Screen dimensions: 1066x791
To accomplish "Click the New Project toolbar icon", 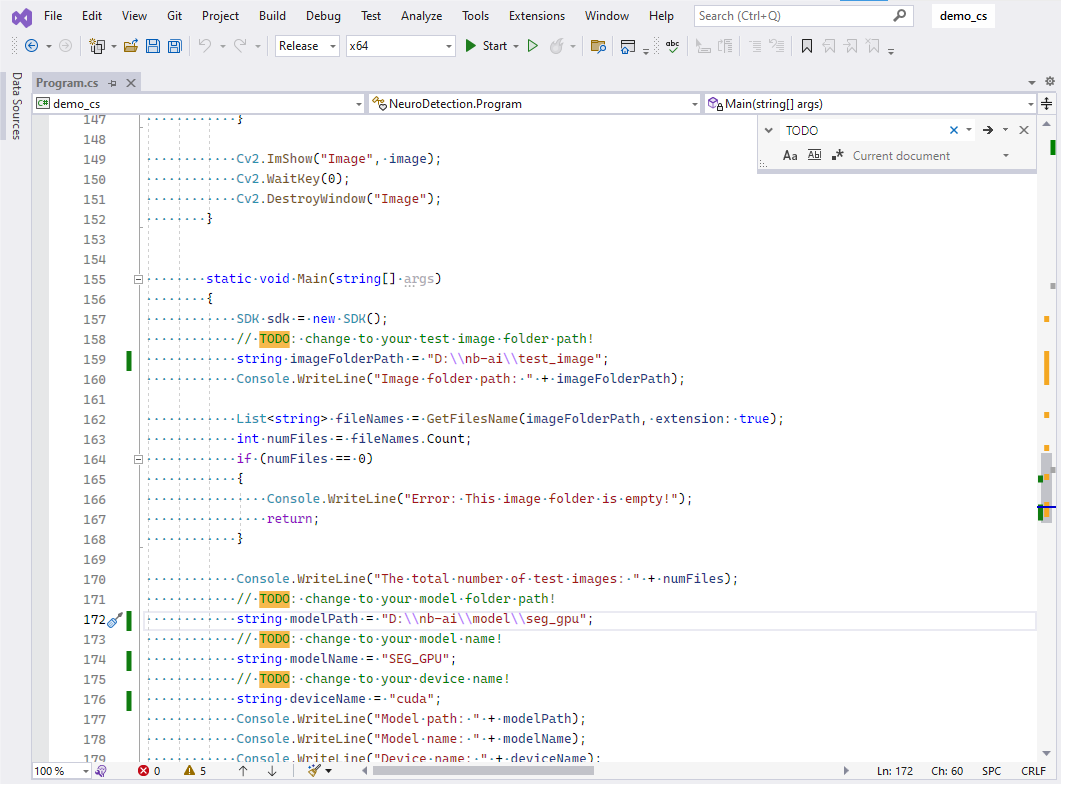I will (97, 46).
